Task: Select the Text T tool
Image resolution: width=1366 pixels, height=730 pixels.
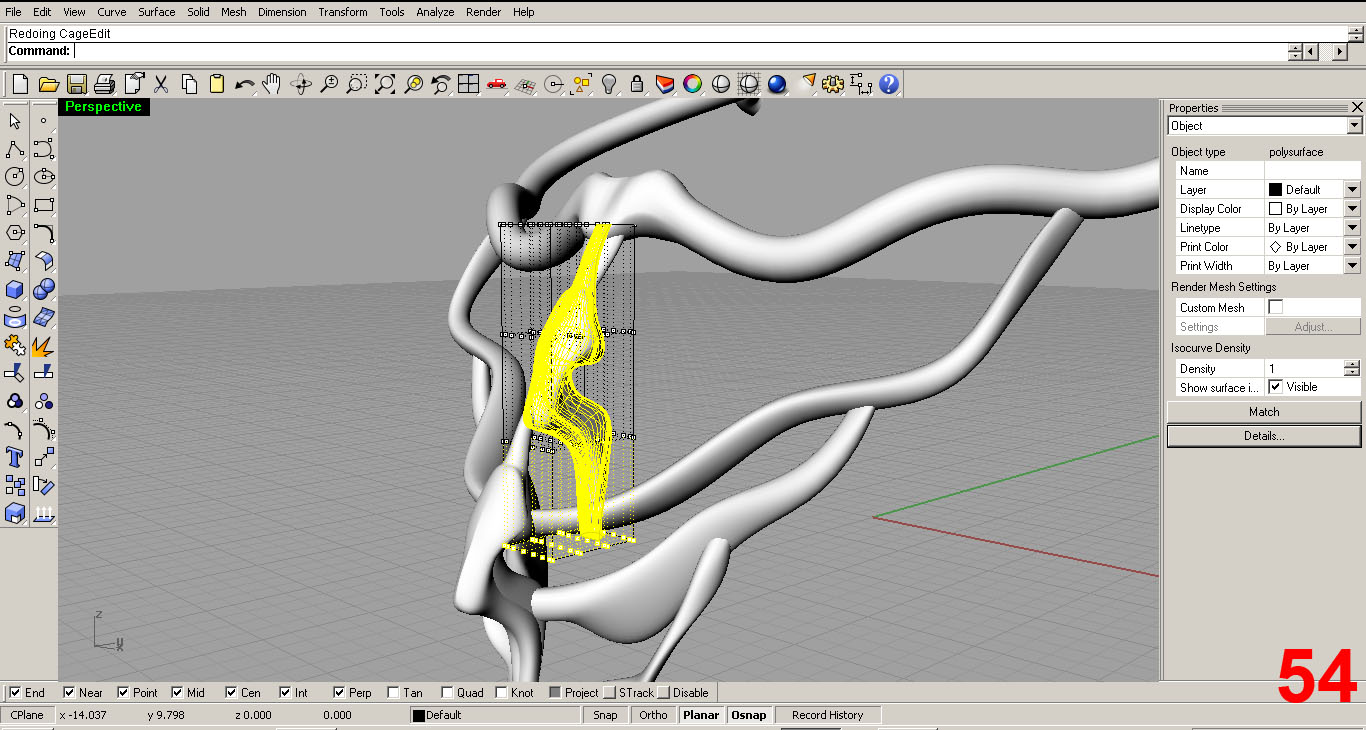Action: (x=15, y=457)
